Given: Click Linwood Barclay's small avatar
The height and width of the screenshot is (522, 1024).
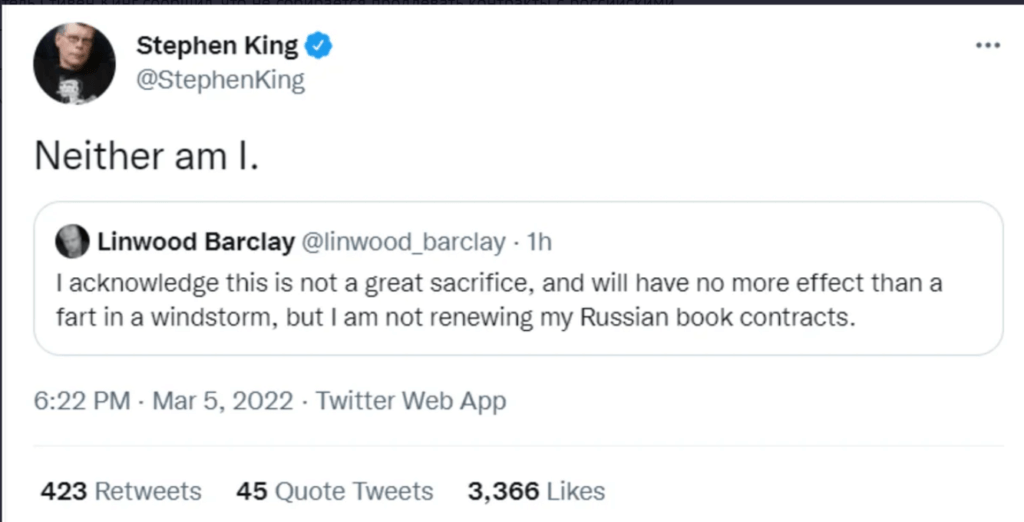Looking at the screenshot, I should (x=72, y=241).
